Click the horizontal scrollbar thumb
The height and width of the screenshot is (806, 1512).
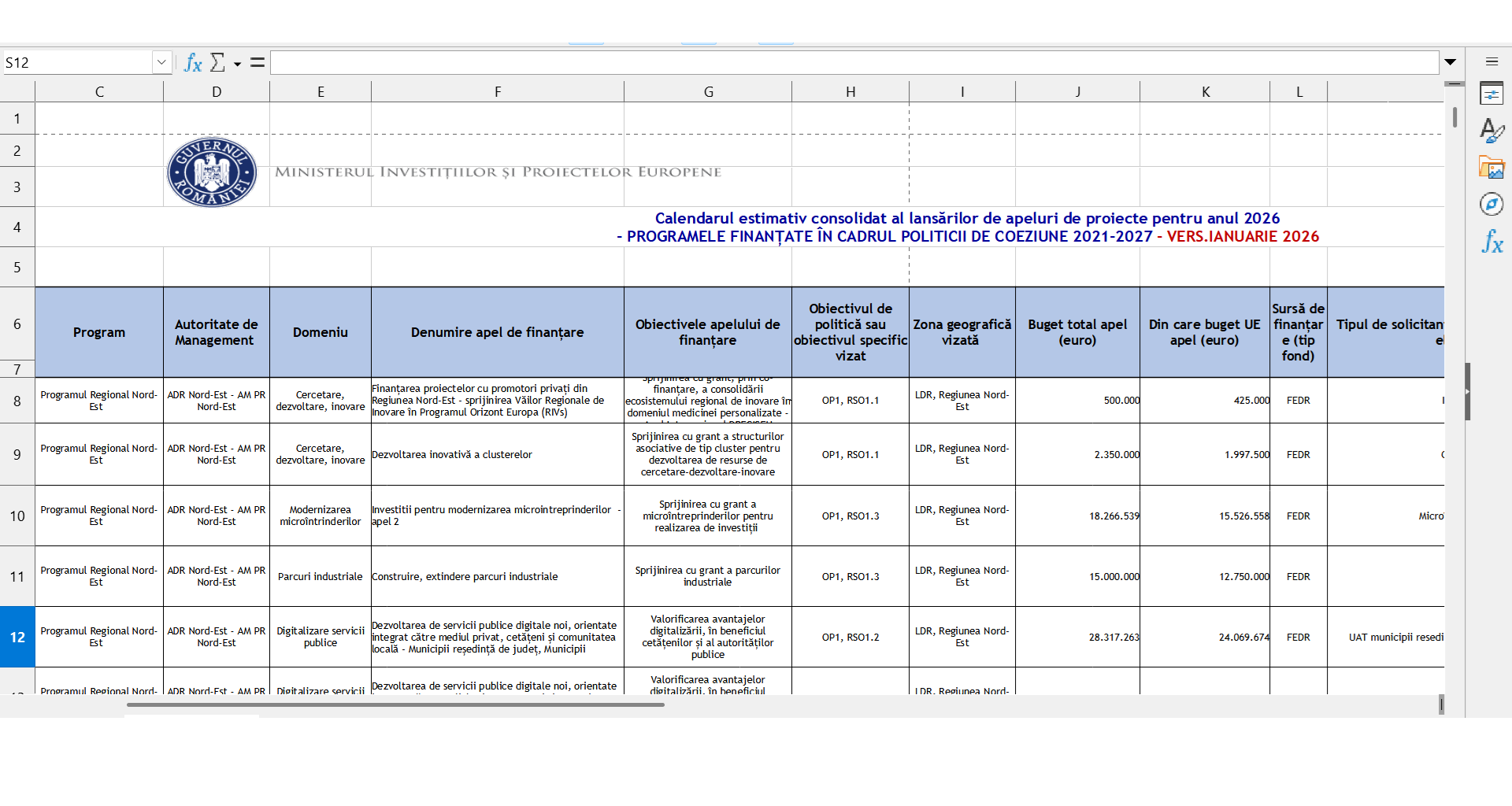[395, 705]
